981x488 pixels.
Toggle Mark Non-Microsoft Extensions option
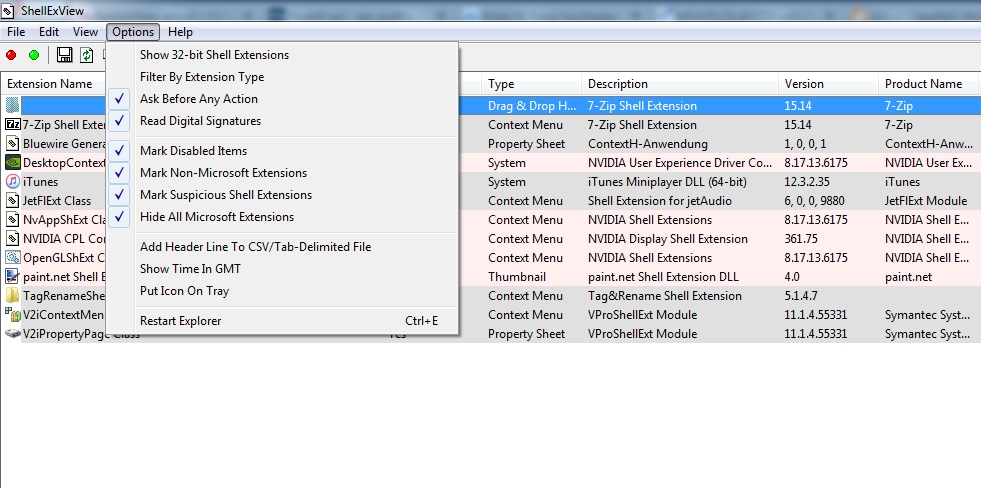pyautogui.click(x=282, y=173)
